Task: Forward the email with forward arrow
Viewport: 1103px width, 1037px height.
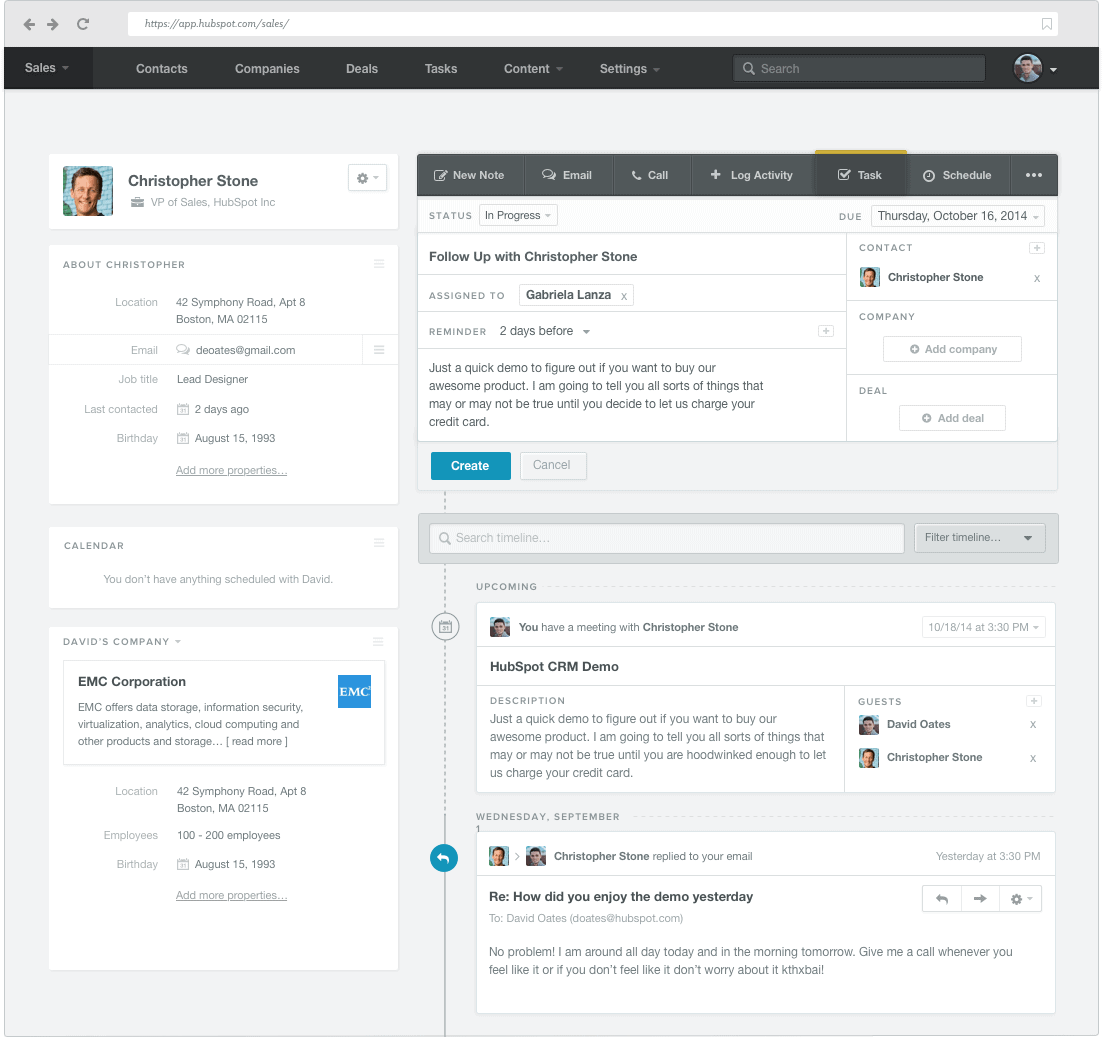Action: [980, 899]
